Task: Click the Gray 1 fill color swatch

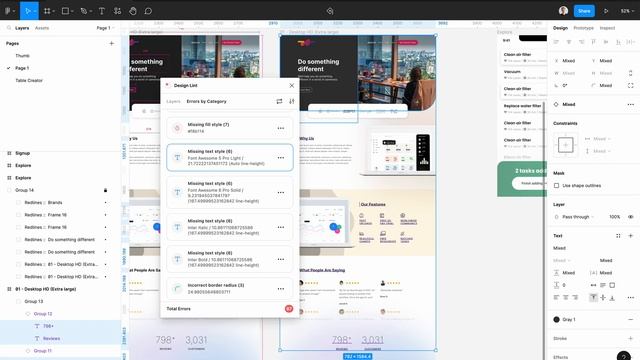Action: point(556,320)
